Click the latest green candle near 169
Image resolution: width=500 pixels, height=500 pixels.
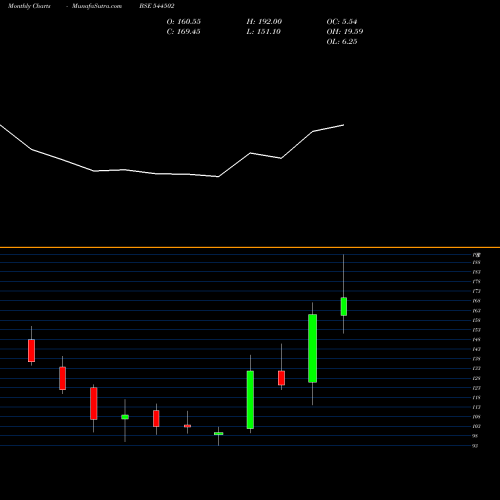(x=344, y=306)
